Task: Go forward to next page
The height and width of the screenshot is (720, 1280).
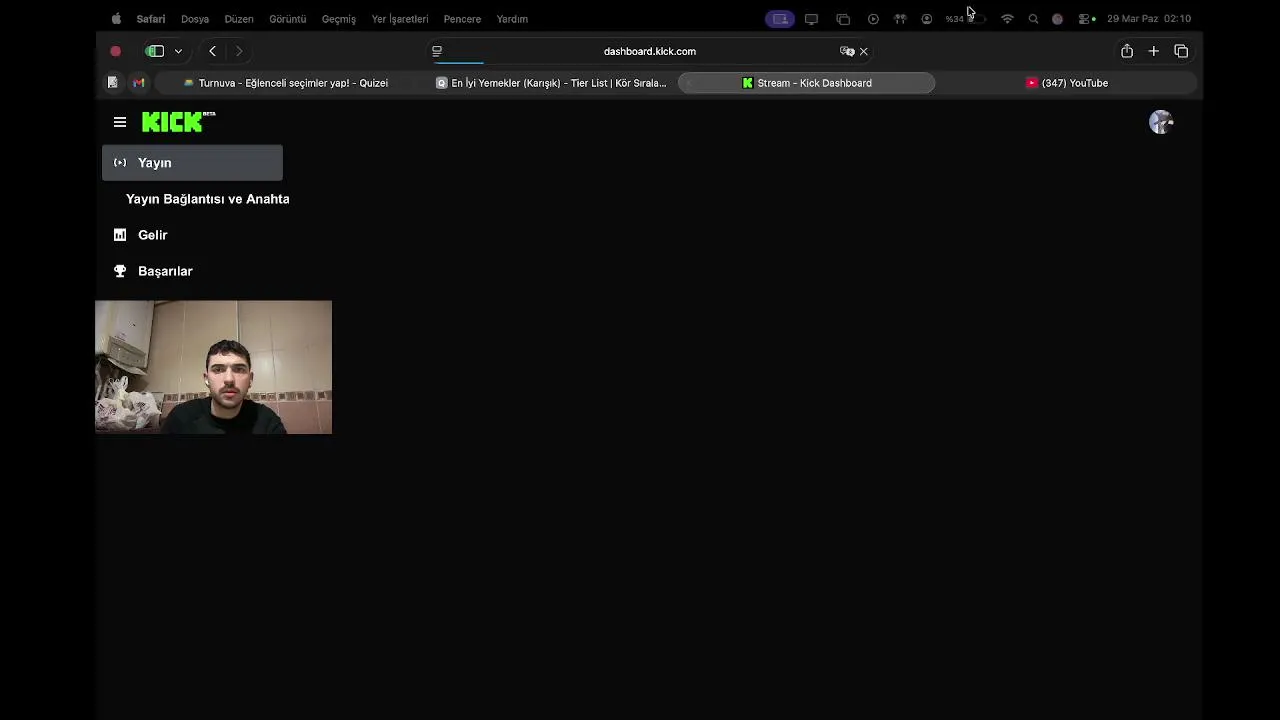Action: pos(238,51)
